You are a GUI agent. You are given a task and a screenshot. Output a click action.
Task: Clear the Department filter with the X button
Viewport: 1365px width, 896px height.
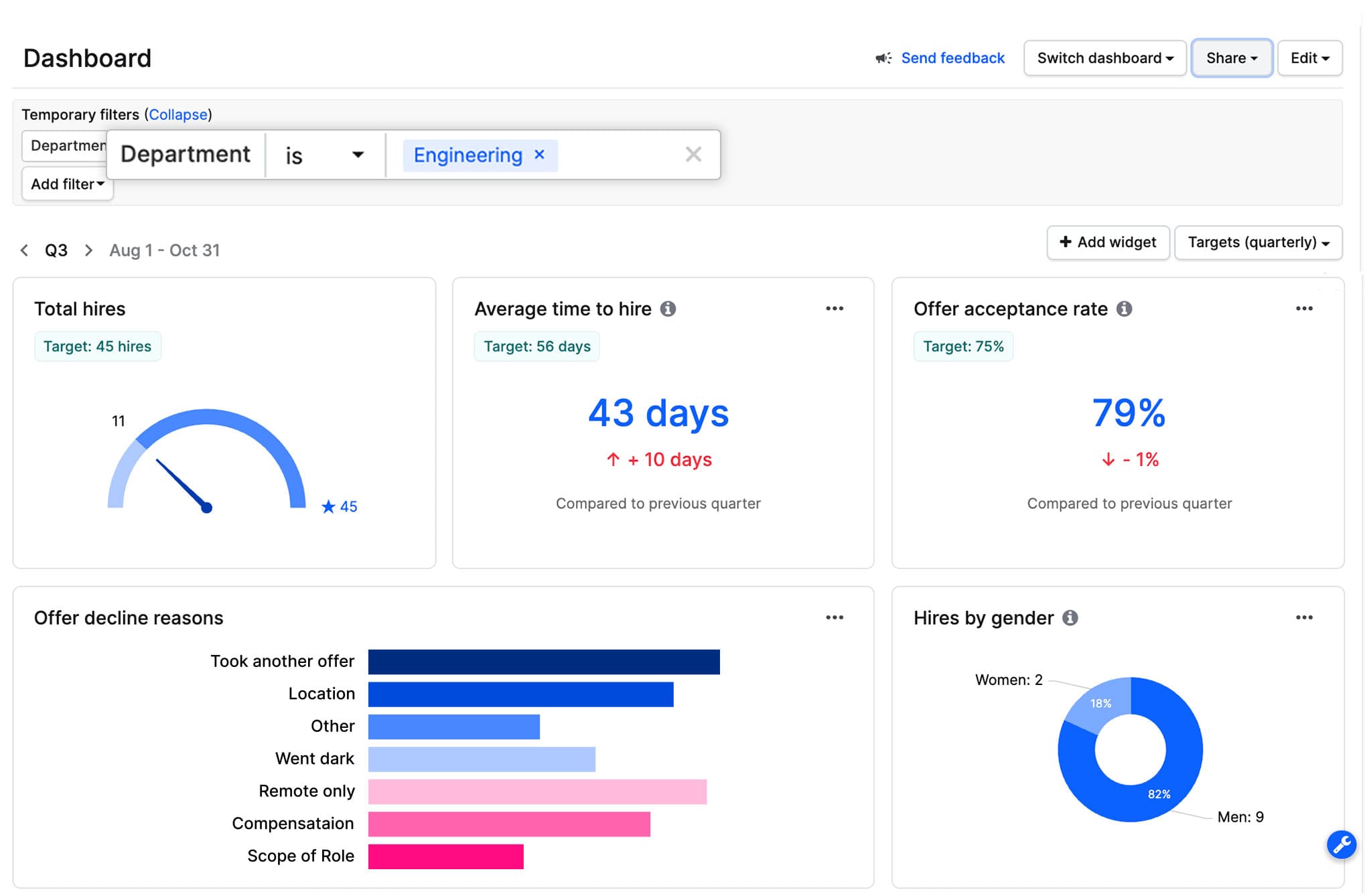[693, 155]
